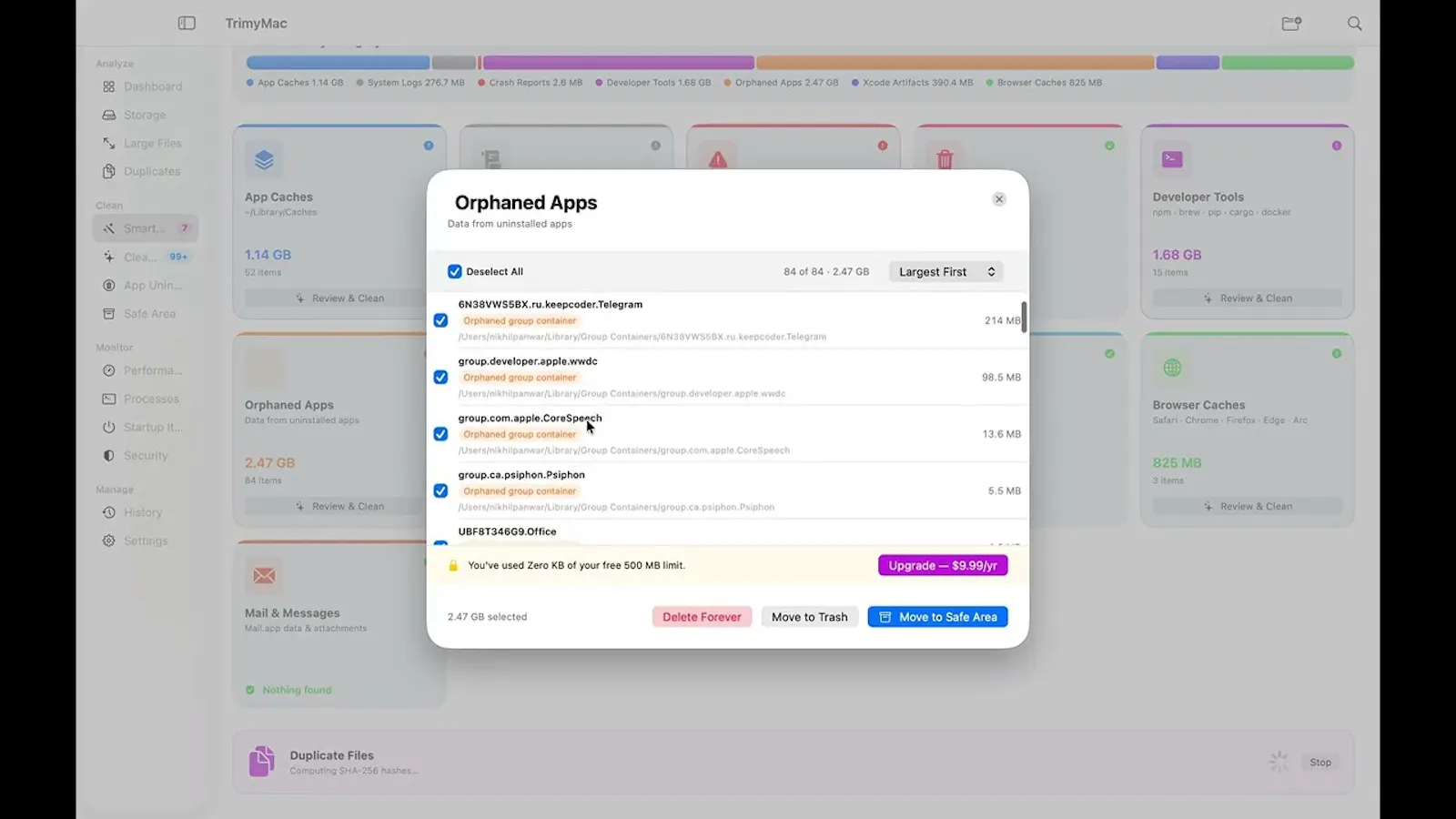Open the Largest First sort dropdown
The height and width of the screenshot is (819, 1456).
(946, 271)
